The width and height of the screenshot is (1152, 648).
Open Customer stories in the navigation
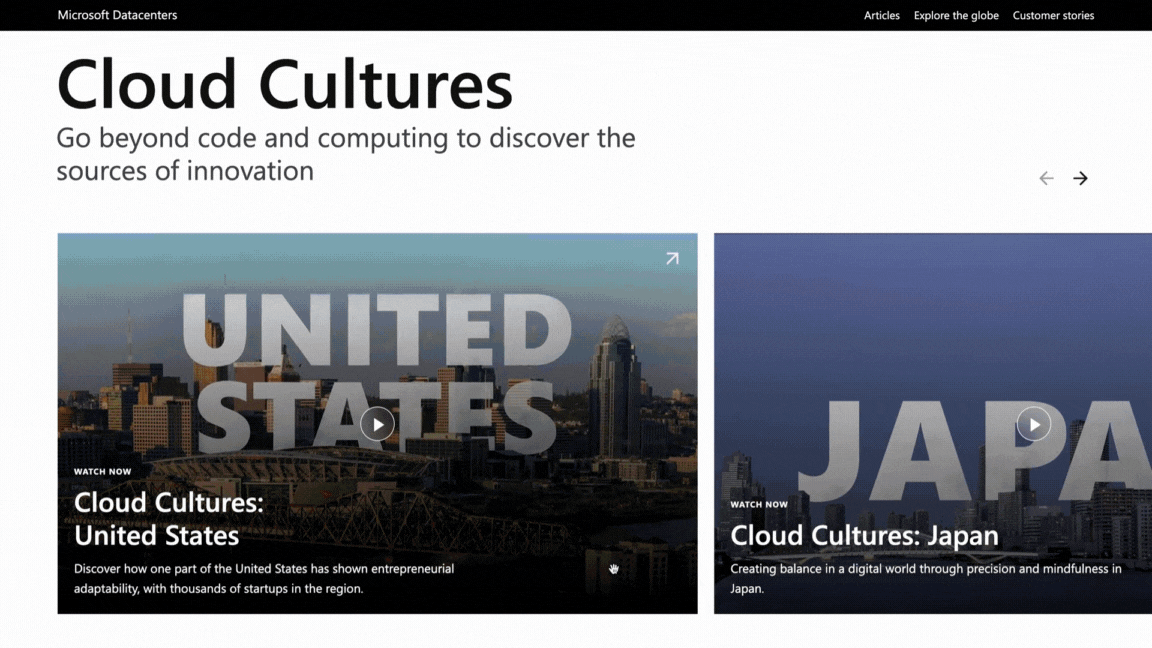1053,15
